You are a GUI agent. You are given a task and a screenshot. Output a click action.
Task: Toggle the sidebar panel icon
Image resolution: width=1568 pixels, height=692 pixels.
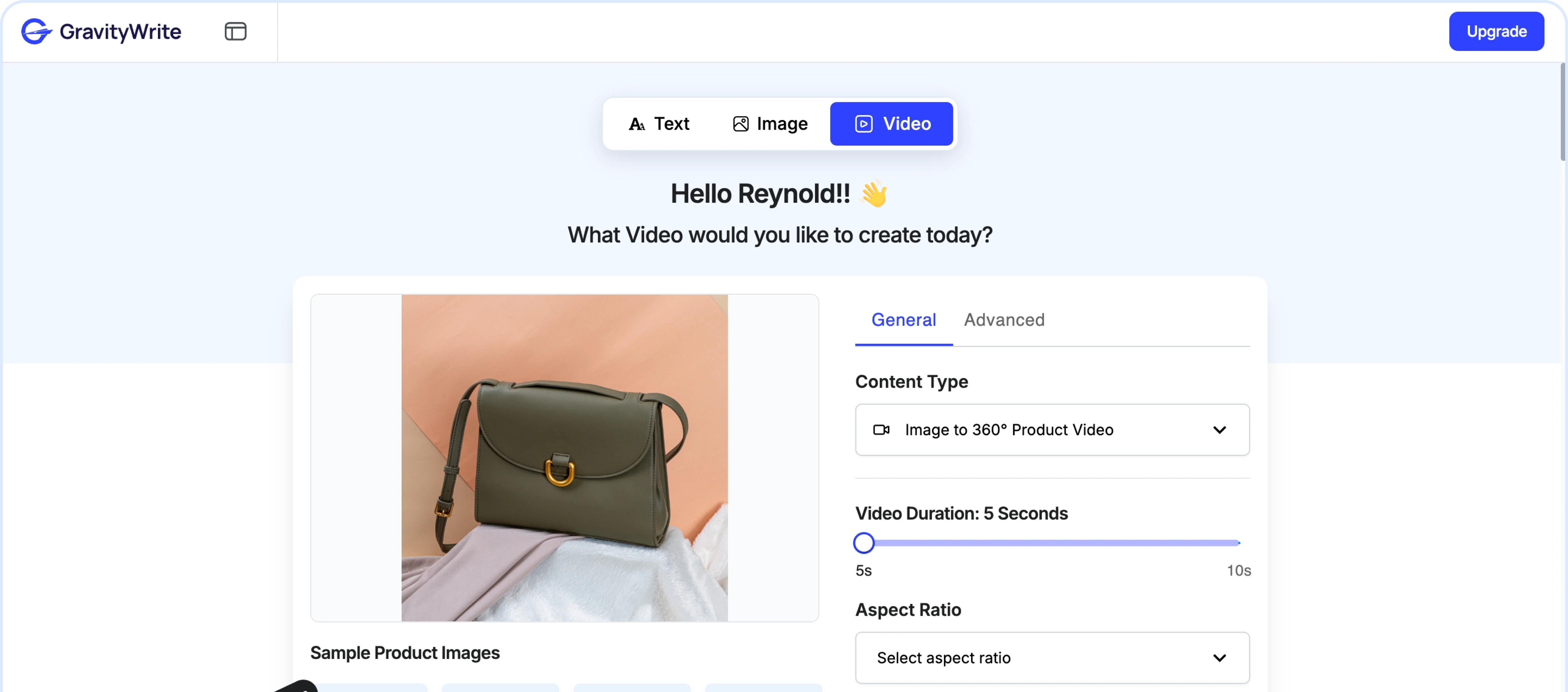tap(235, 31)
